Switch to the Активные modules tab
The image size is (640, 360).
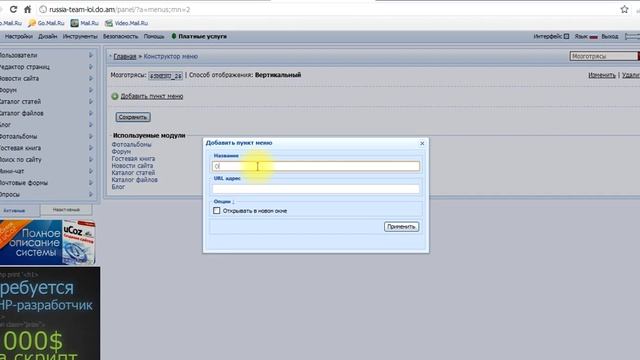pyautogui.click(x=15, y=211)
